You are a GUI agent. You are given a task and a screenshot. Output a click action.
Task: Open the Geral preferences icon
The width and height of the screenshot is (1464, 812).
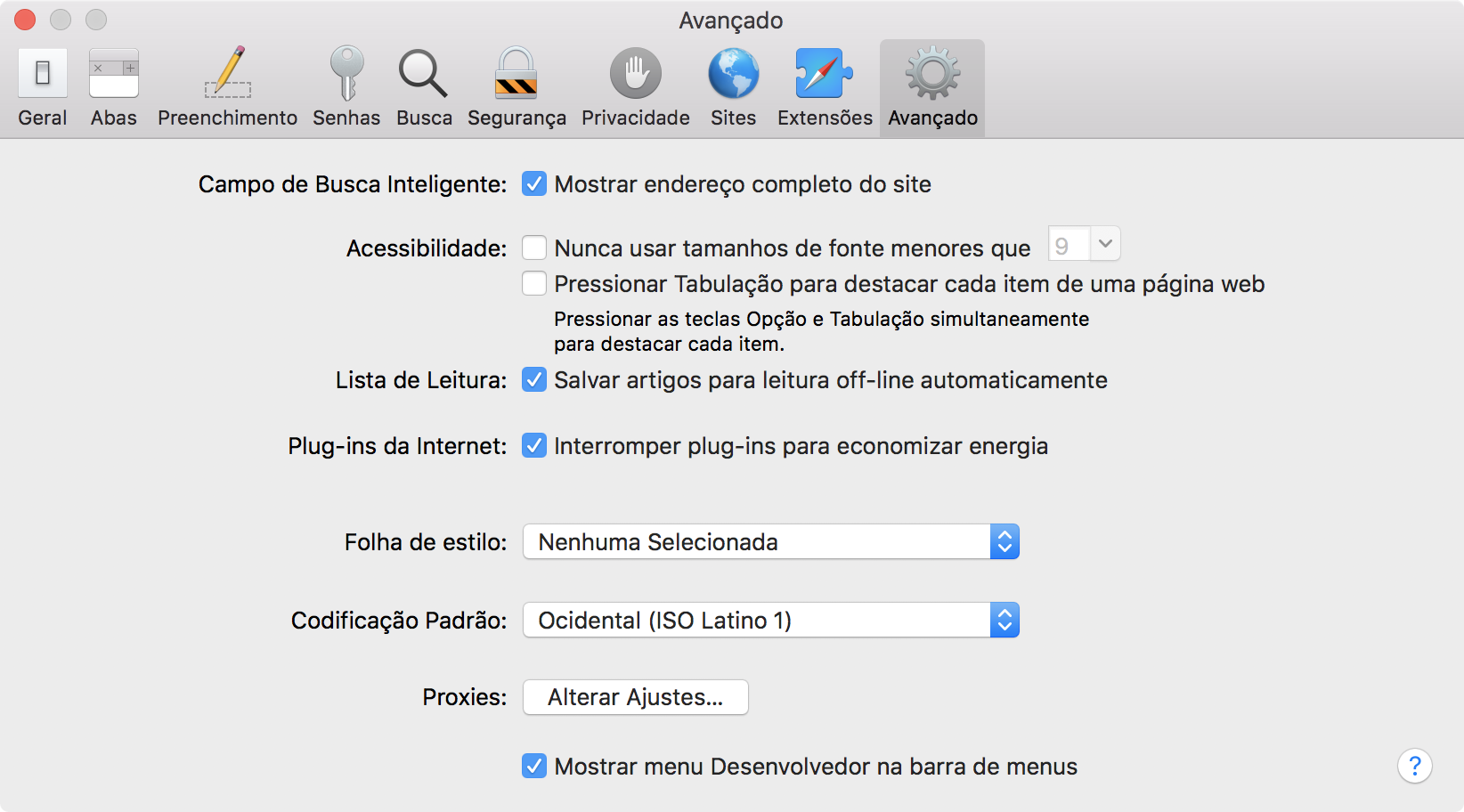click(x=43, y=73)
